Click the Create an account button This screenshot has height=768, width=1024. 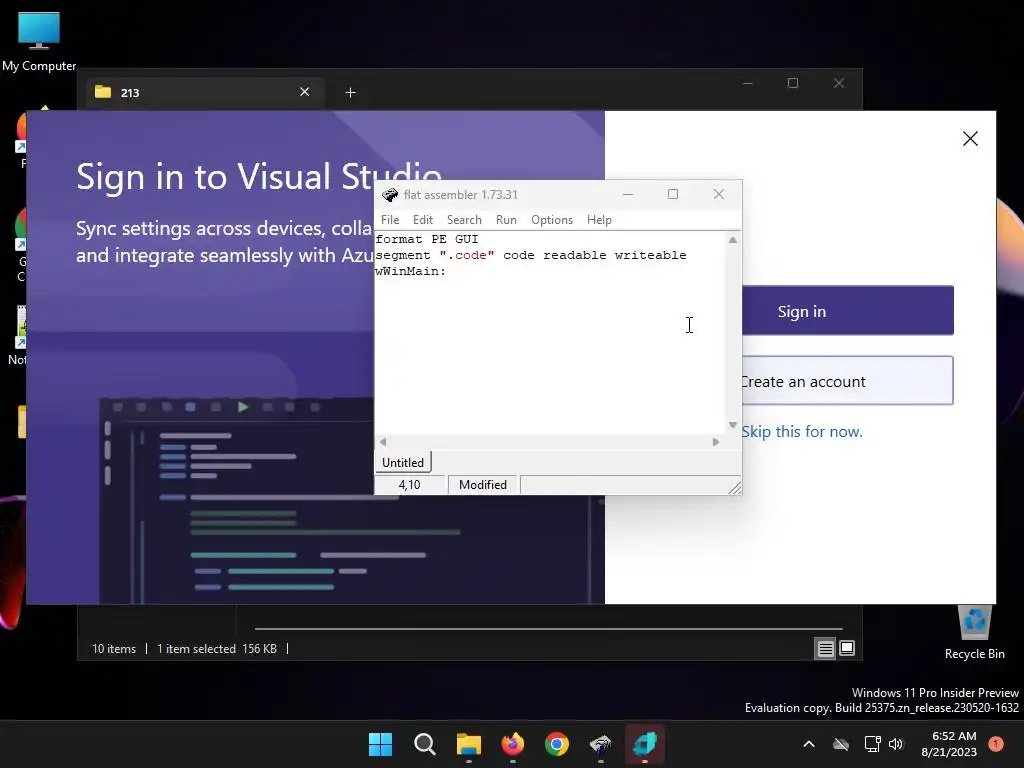pos(848,381)
